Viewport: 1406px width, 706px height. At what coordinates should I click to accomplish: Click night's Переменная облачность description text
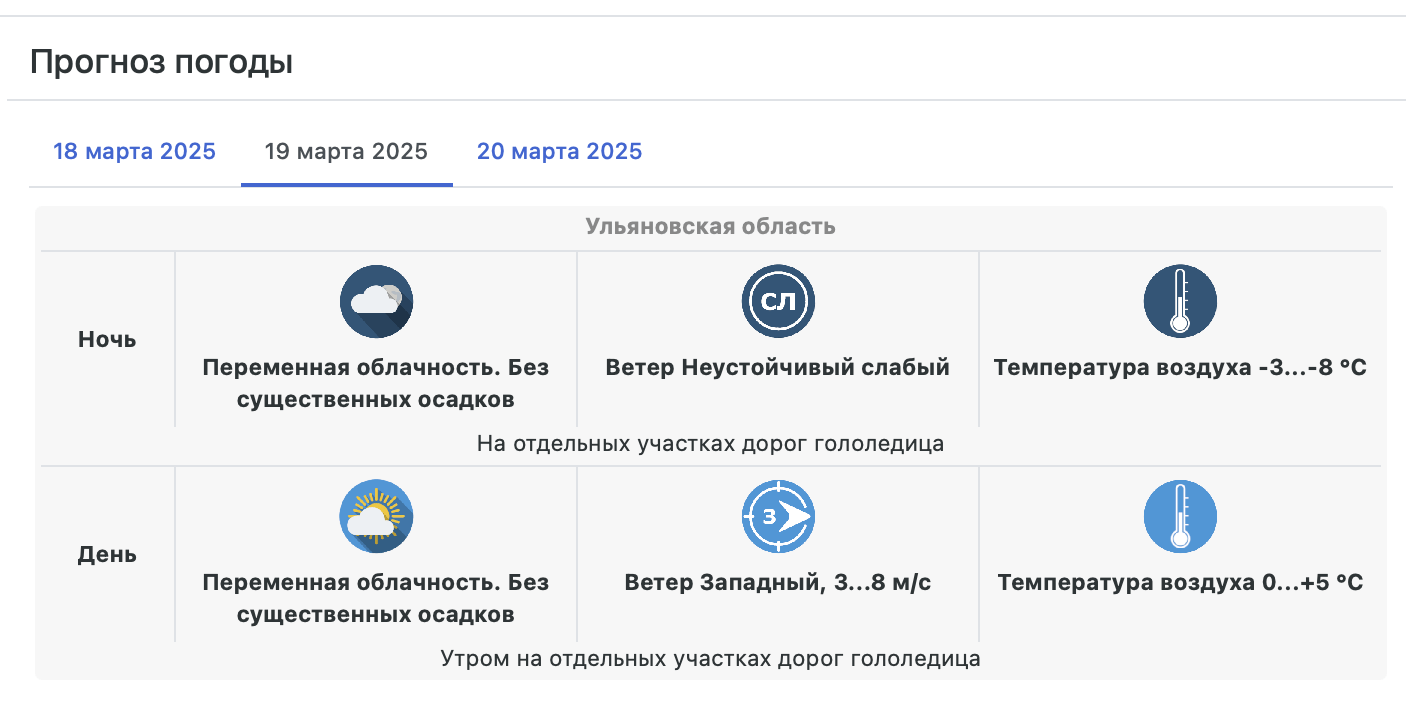(376, 383)
